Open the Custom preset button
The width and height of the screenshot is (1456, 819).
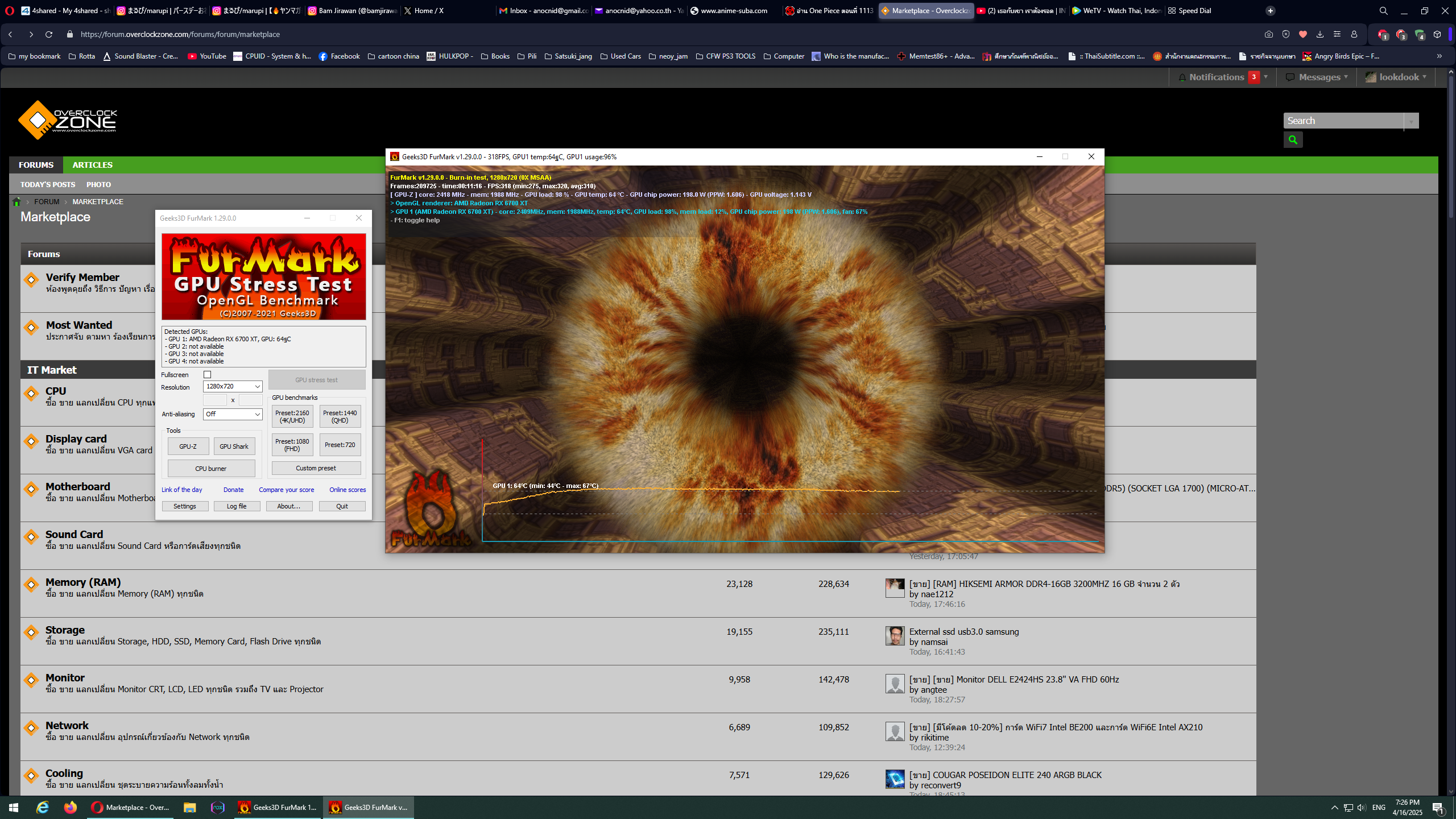[316, 468]
